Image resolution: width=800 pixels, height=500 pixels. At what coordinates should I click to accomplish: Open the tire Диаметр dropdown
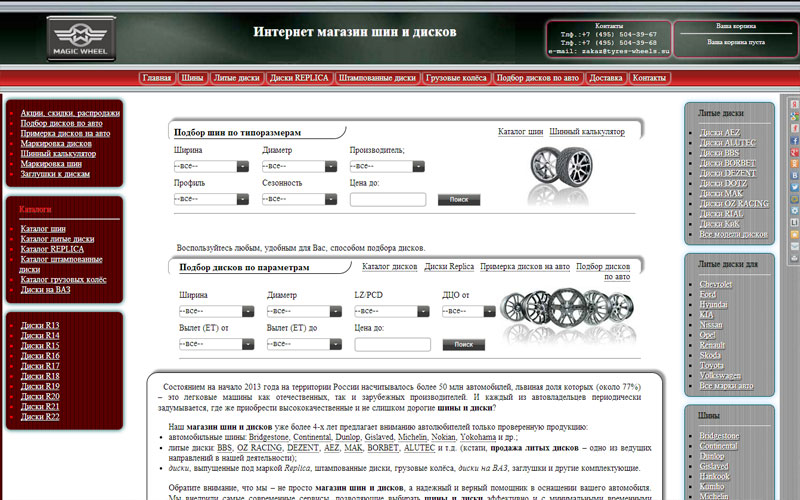[x=299, y=166]
